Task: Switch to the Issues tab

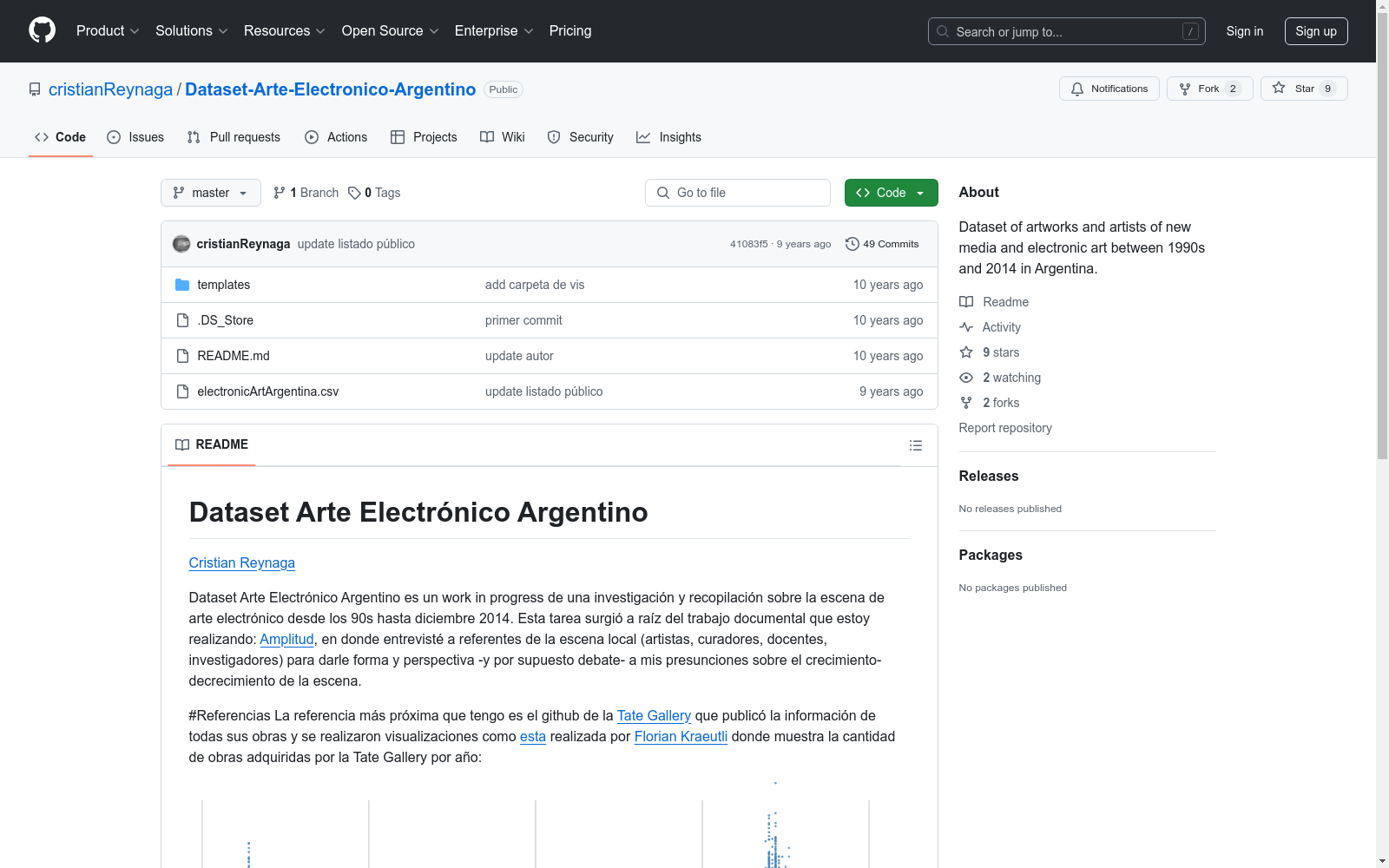Action: click(x=135, y=137)
